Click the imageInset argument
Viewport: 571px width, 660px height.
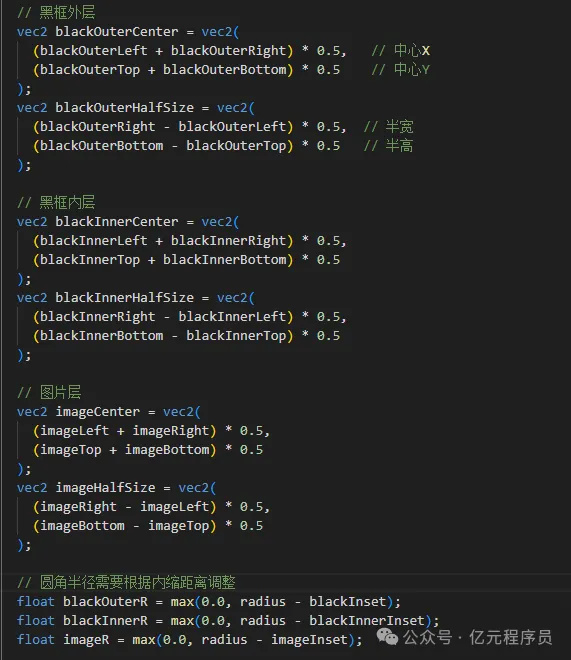[309, 640]
